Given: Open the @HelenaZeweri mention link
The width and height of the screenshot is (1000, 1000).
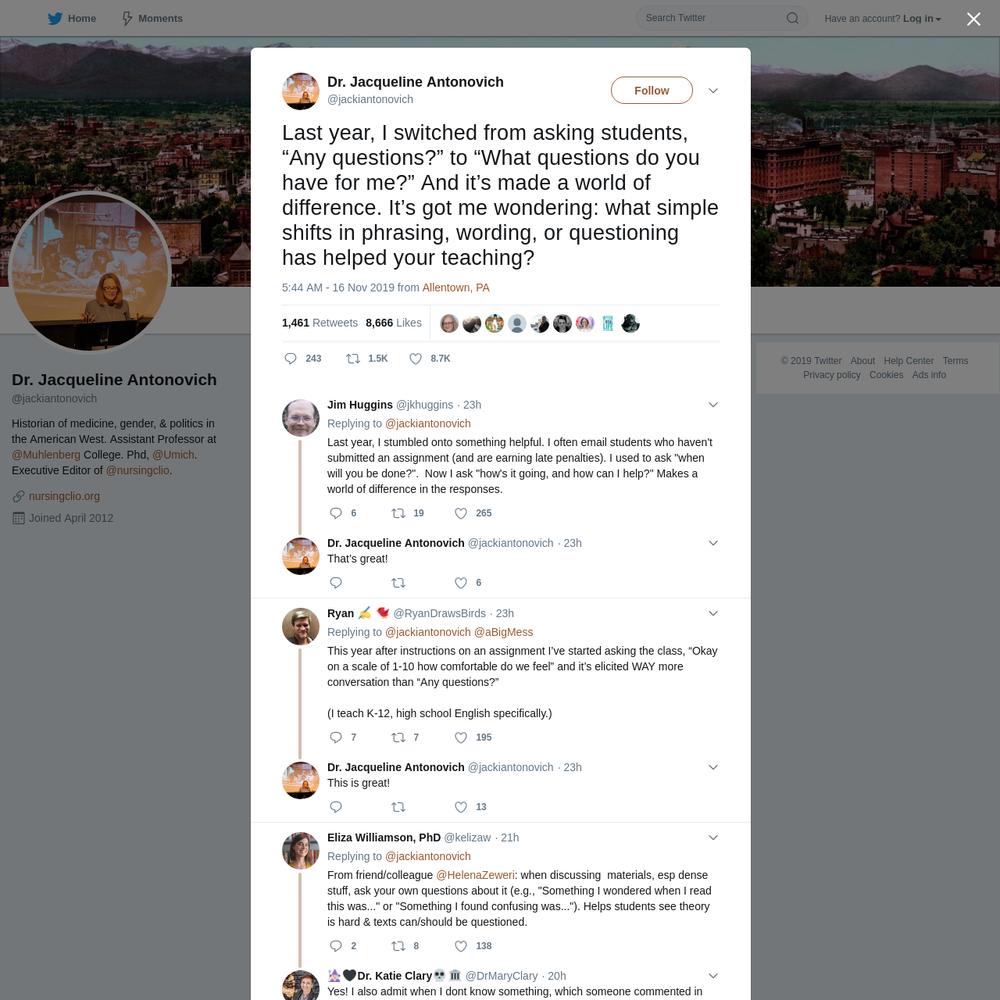Looking at the screenshot, I should click(x=474, y=875).
